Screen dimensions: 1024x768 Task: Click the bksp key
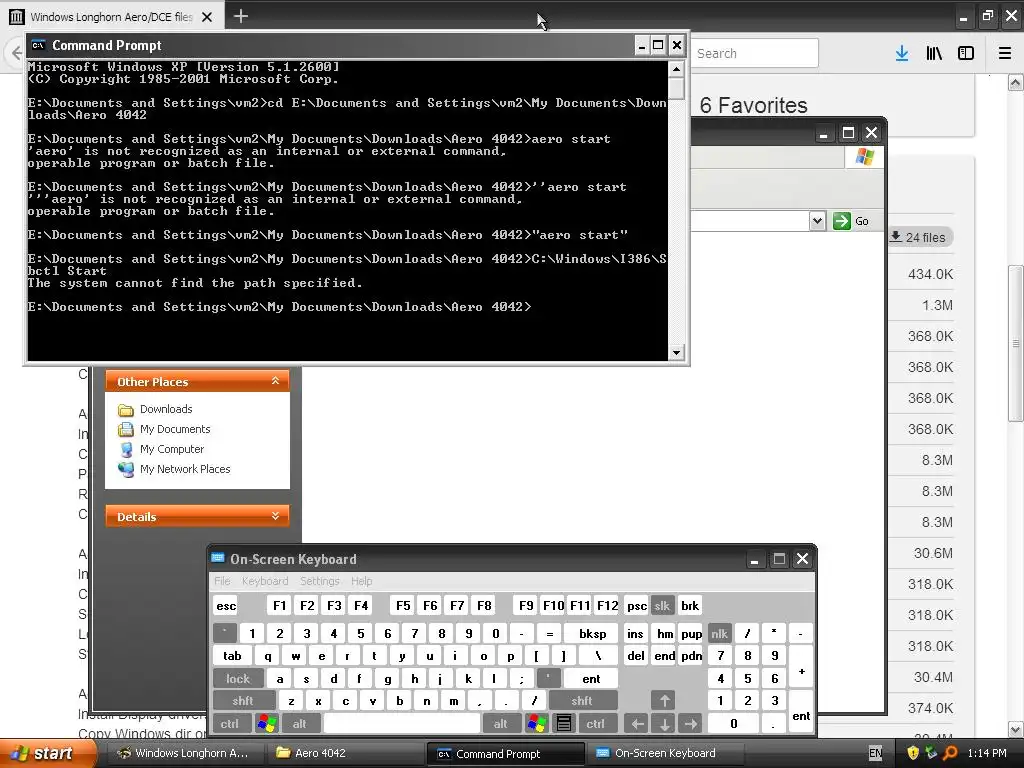[592, 633]
